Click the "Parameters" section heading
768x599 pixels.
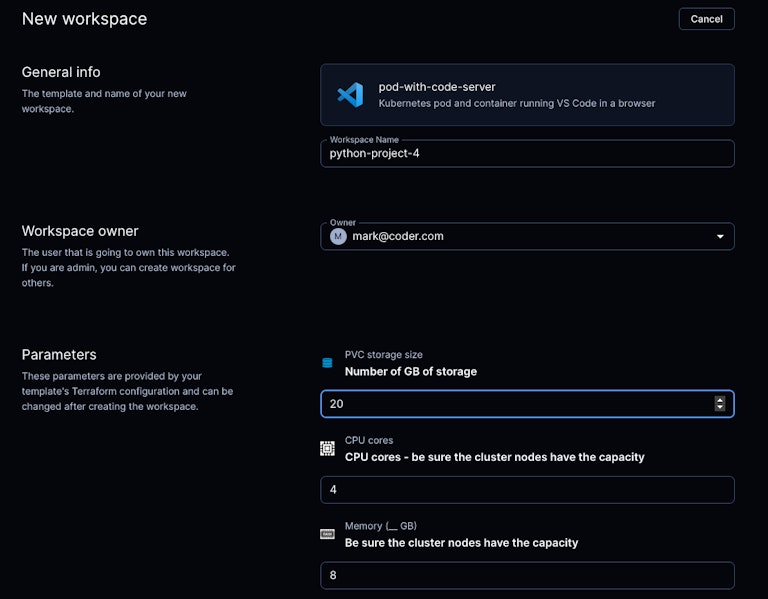(x=59, y=355)
